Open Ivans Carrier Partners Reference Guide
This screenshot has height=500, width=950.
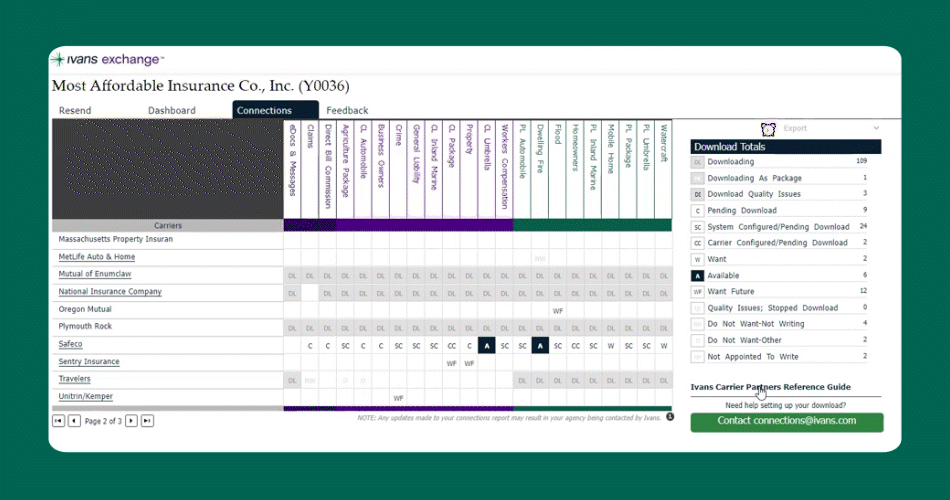click(772, 387)
